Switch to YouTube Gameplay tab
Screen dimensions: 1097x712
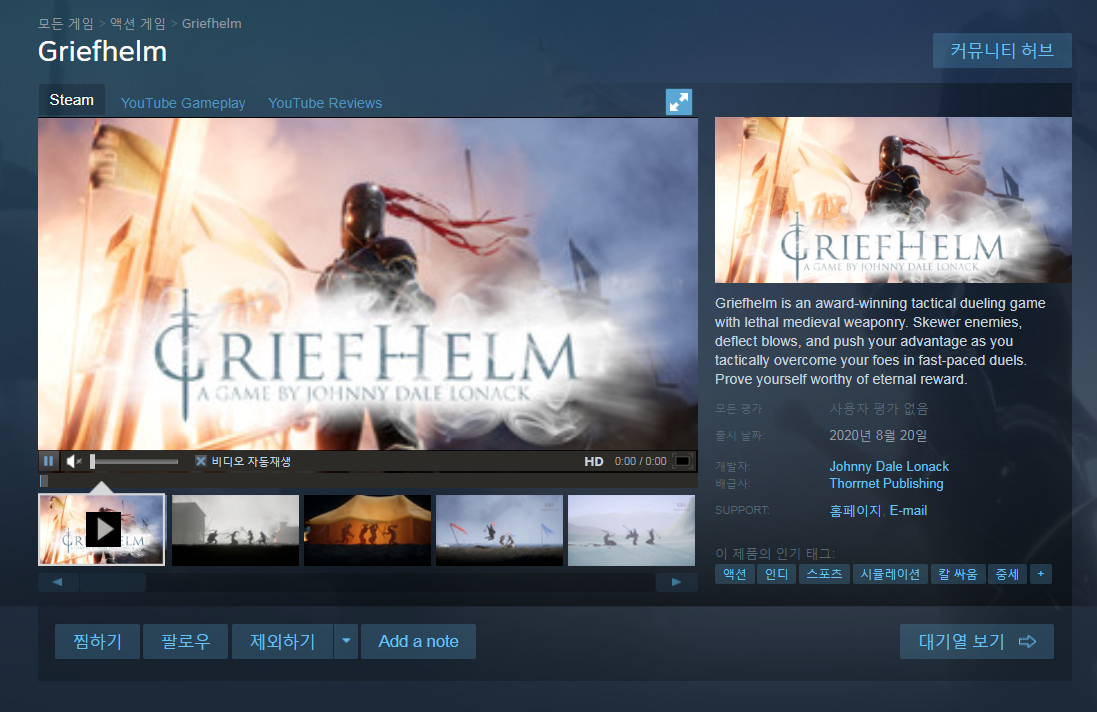183,103
